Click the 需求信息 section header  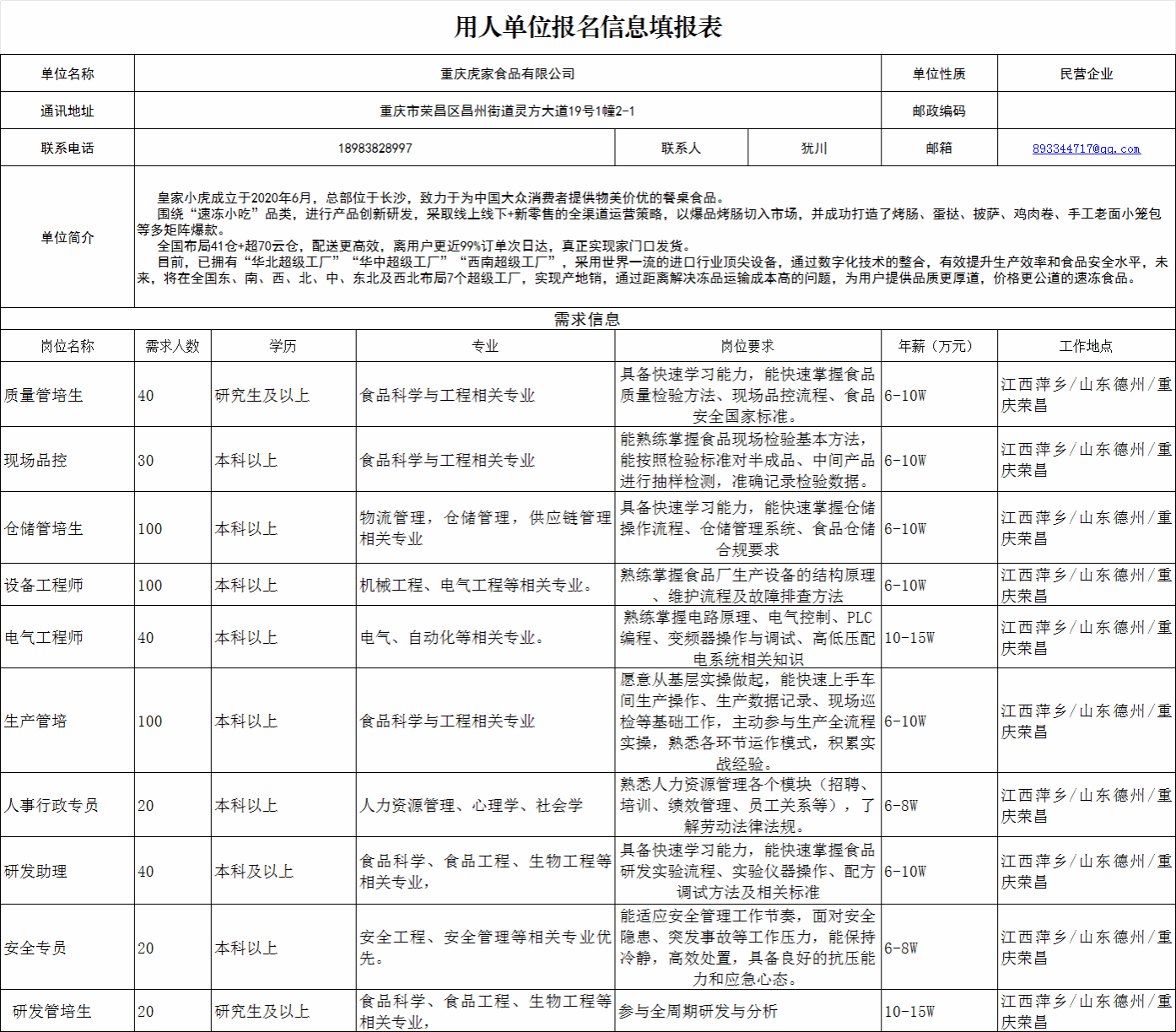click(587, 319)
